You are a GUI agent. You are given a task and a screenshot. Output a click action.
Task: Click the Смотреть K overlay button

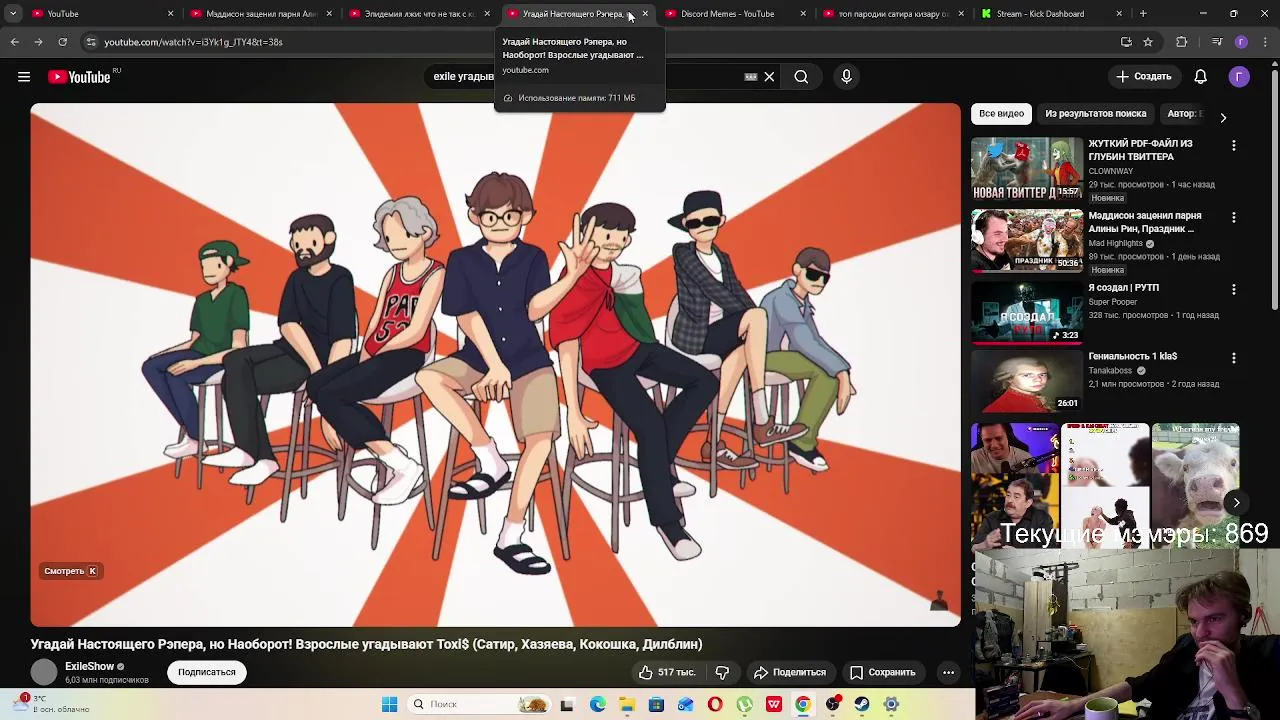point(71,571)
